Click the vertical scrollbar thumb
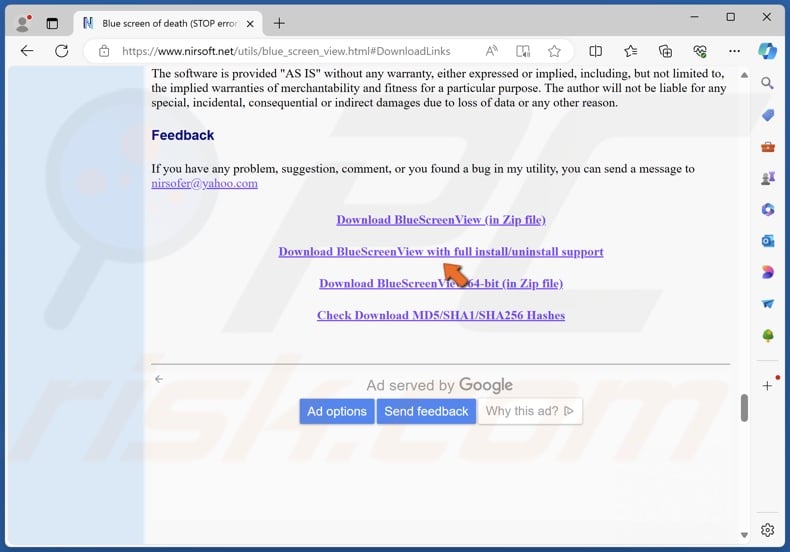This screenshot has height=552, width=790. [744, 407]
